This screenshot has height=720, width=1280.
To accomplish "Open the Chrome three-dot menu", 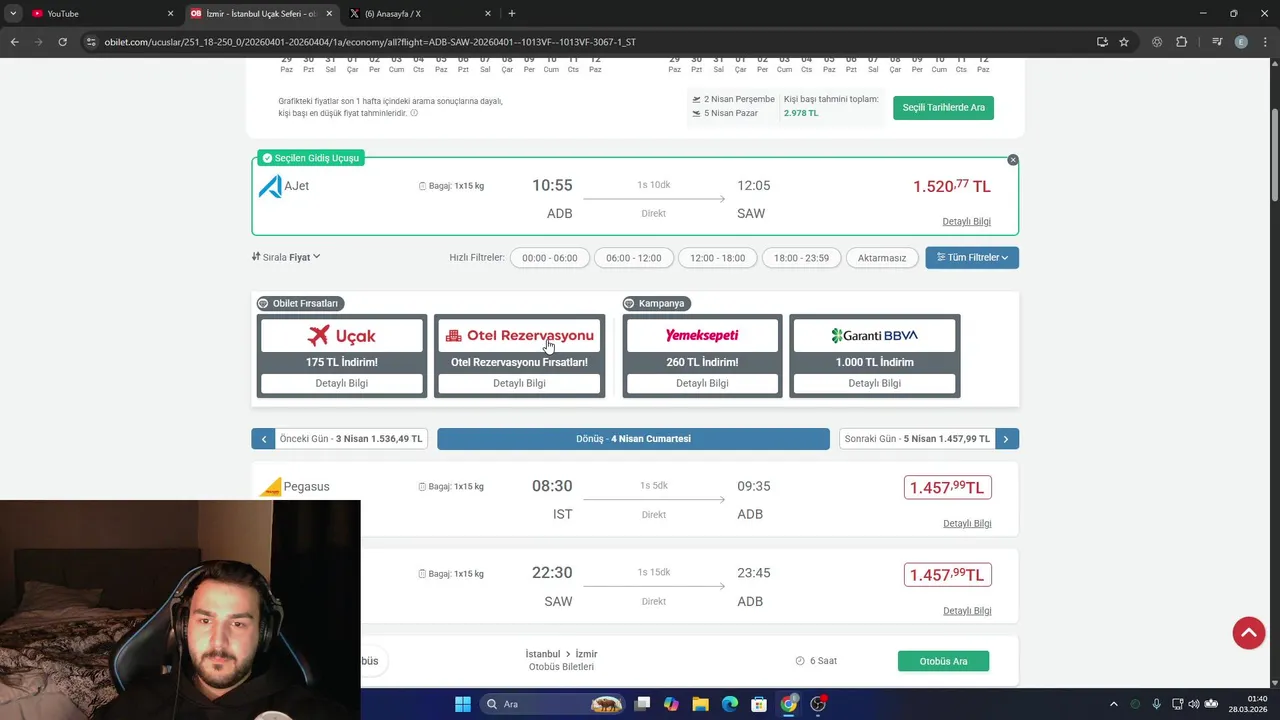I will click(1266, 42).
